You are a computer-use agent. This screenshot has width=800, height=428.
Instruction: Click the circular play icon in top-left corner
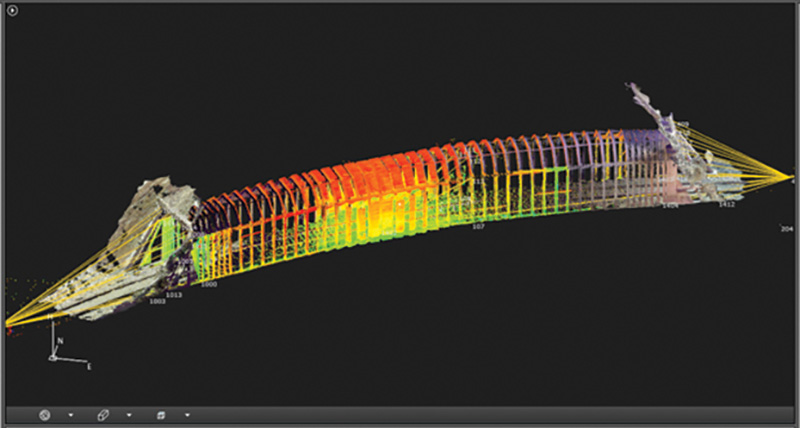(x=13, y=11)
